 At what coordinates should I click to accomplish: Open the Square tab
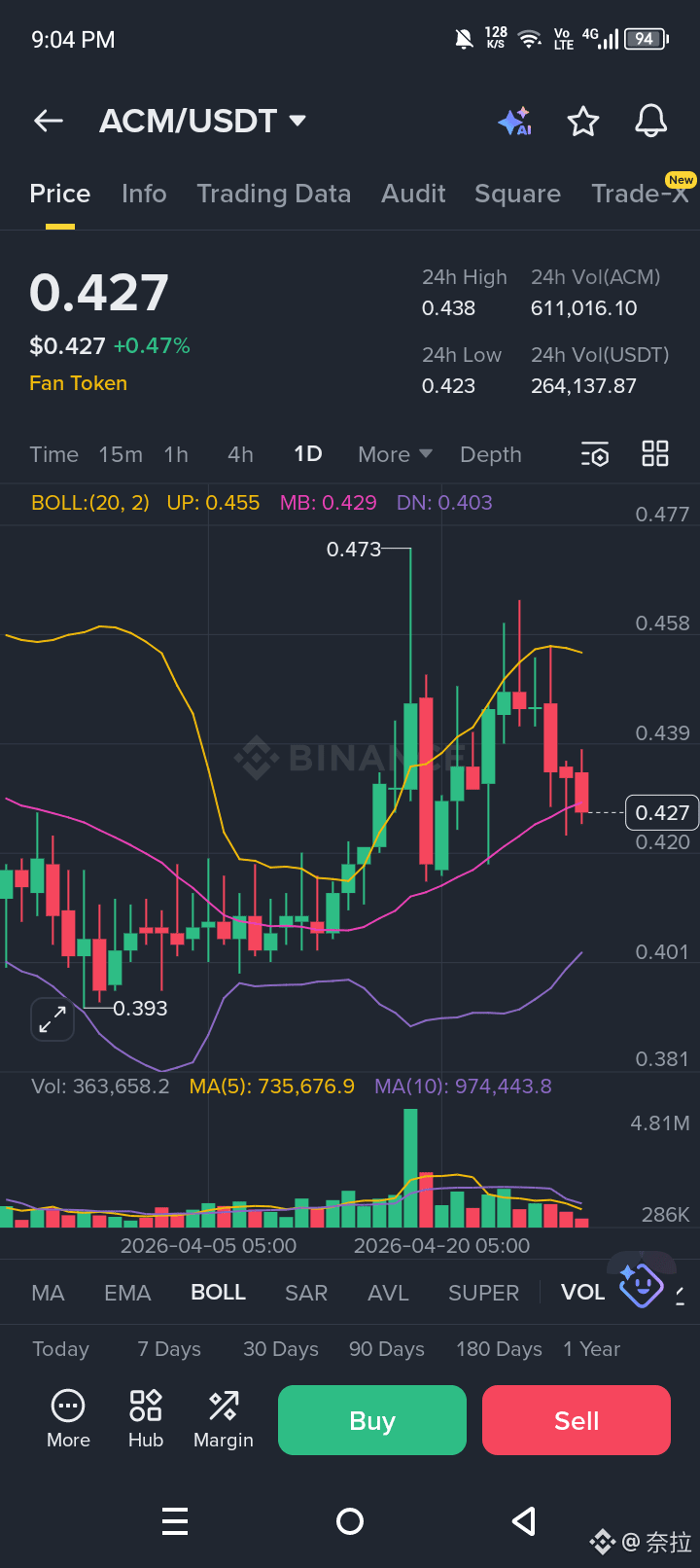pyautogui.click(x=517, y=194)
